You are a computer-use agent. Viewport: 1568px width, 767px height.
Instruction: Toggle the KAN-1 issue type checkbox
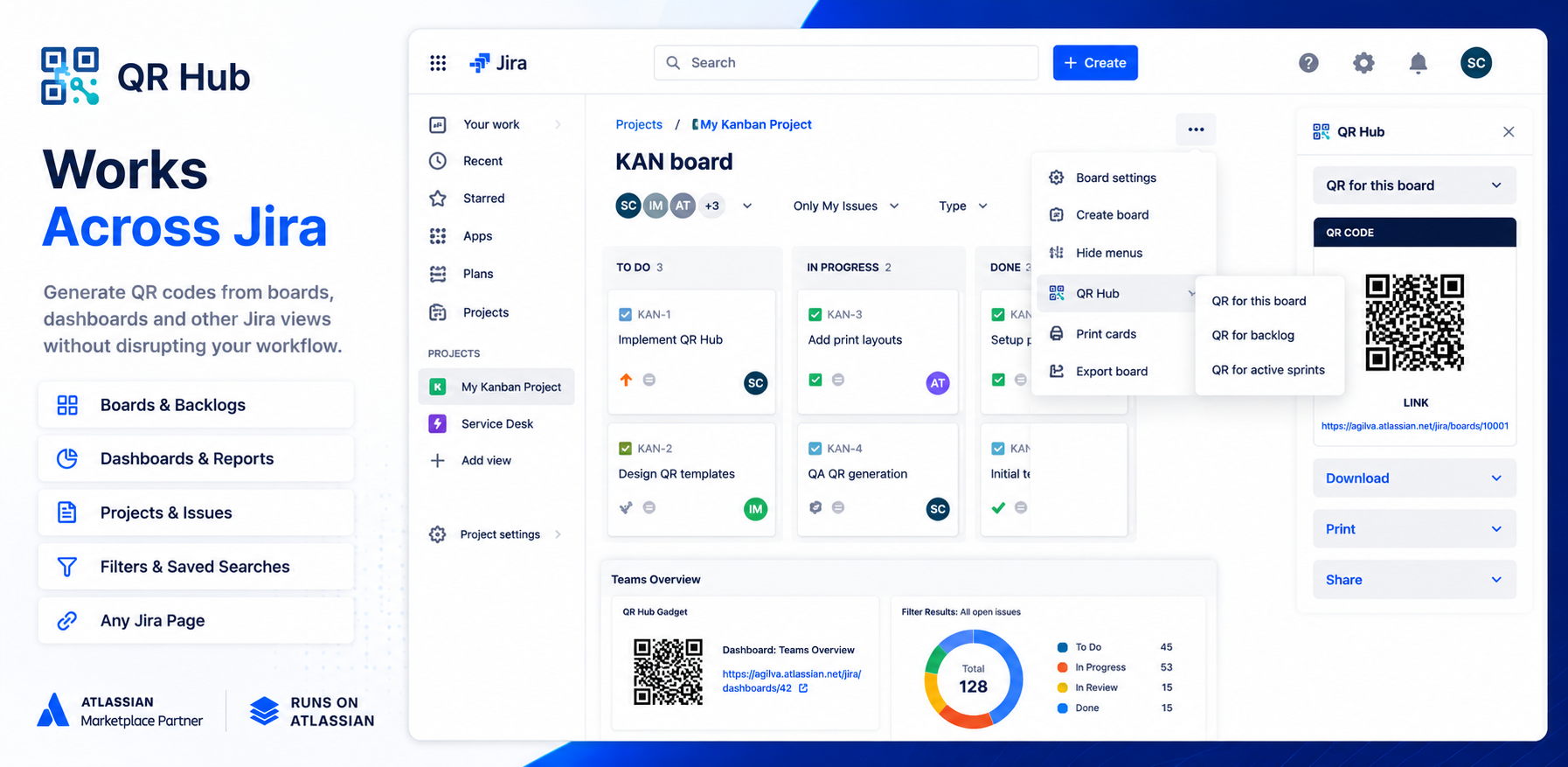coord(625,314)
